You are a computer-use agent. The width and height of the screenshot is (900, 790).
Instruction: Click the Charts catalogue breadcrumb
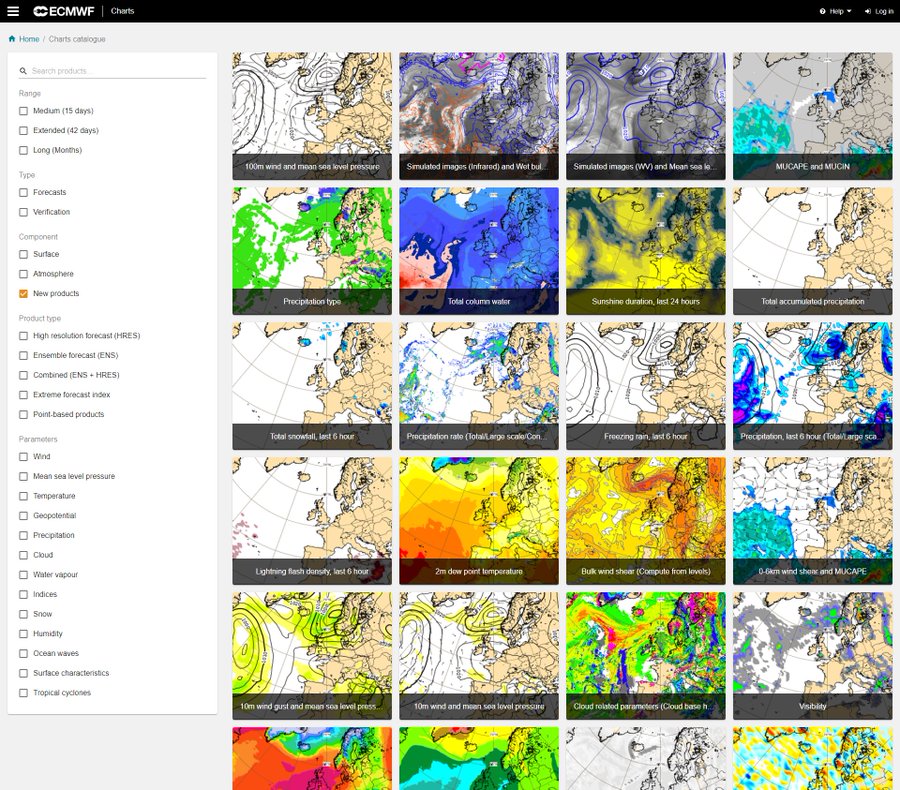tap(77, 39)
